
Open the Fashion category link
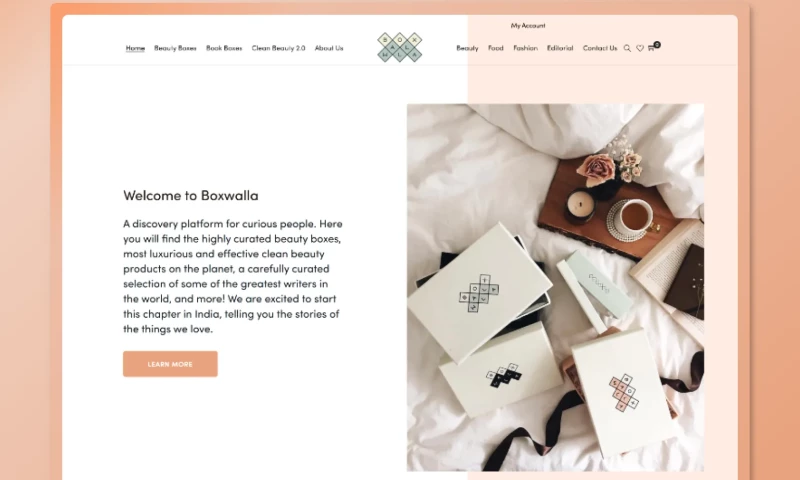[x=526, y=48]
